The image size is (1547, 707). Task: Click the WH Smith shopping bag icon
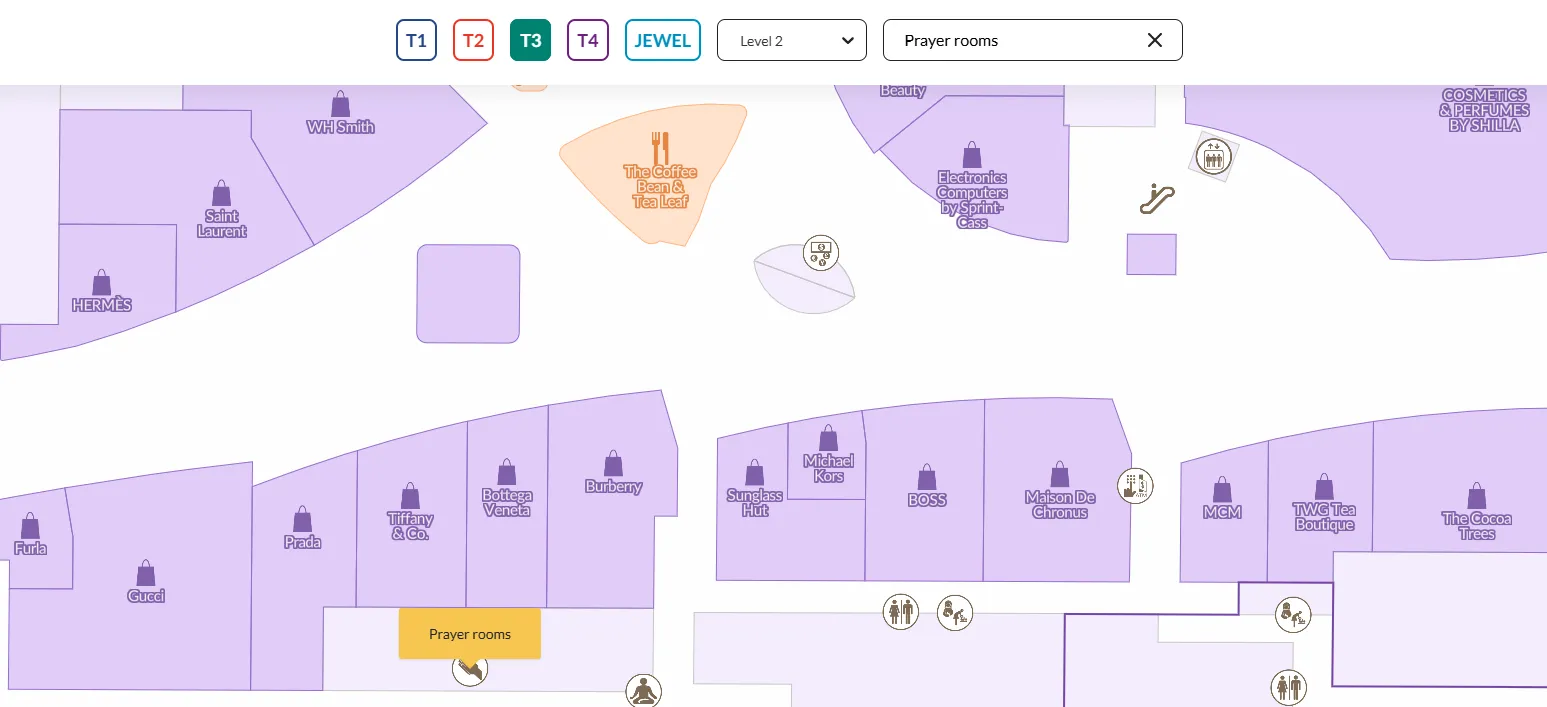[341, 104]
